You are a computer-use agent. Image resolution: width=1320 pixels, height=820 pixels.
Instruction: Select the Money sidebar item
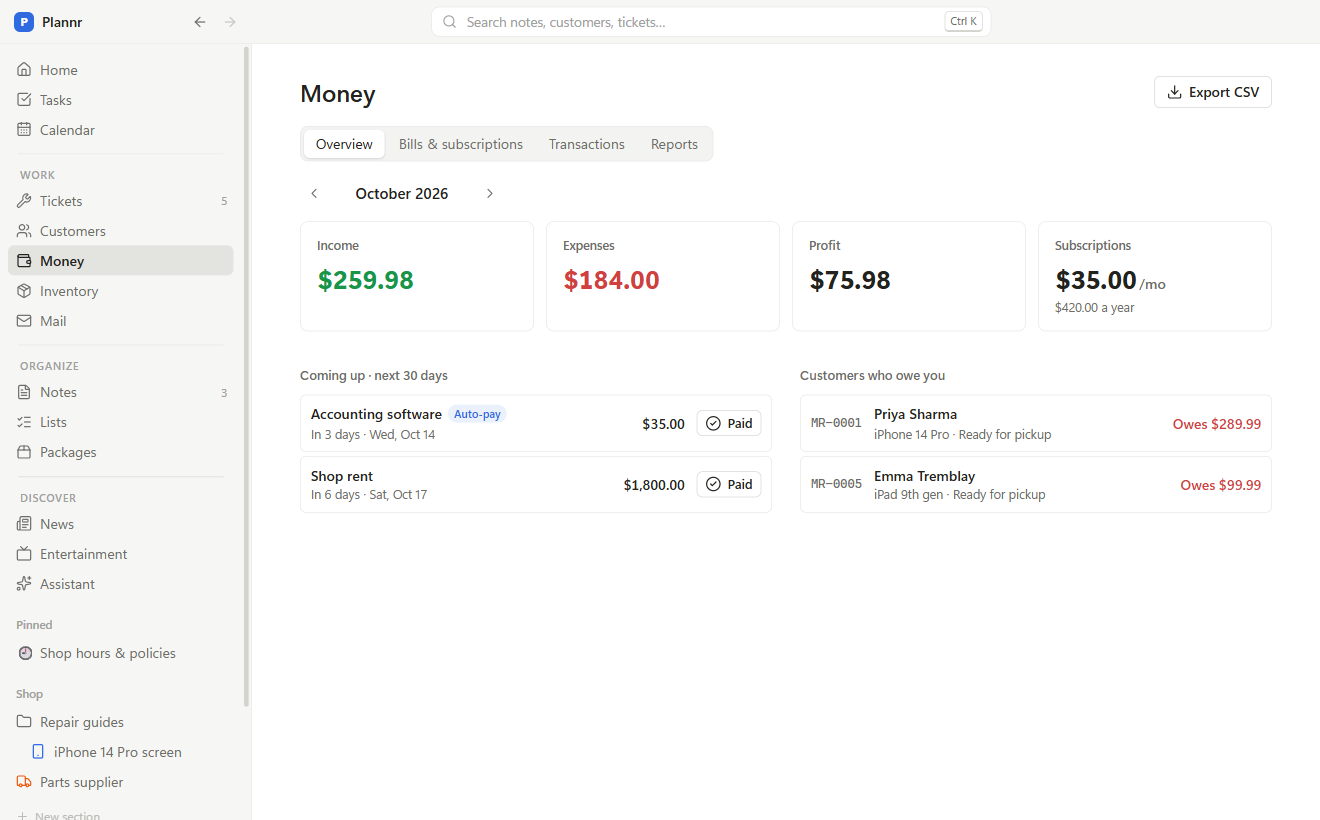click(x=120, y=261)
